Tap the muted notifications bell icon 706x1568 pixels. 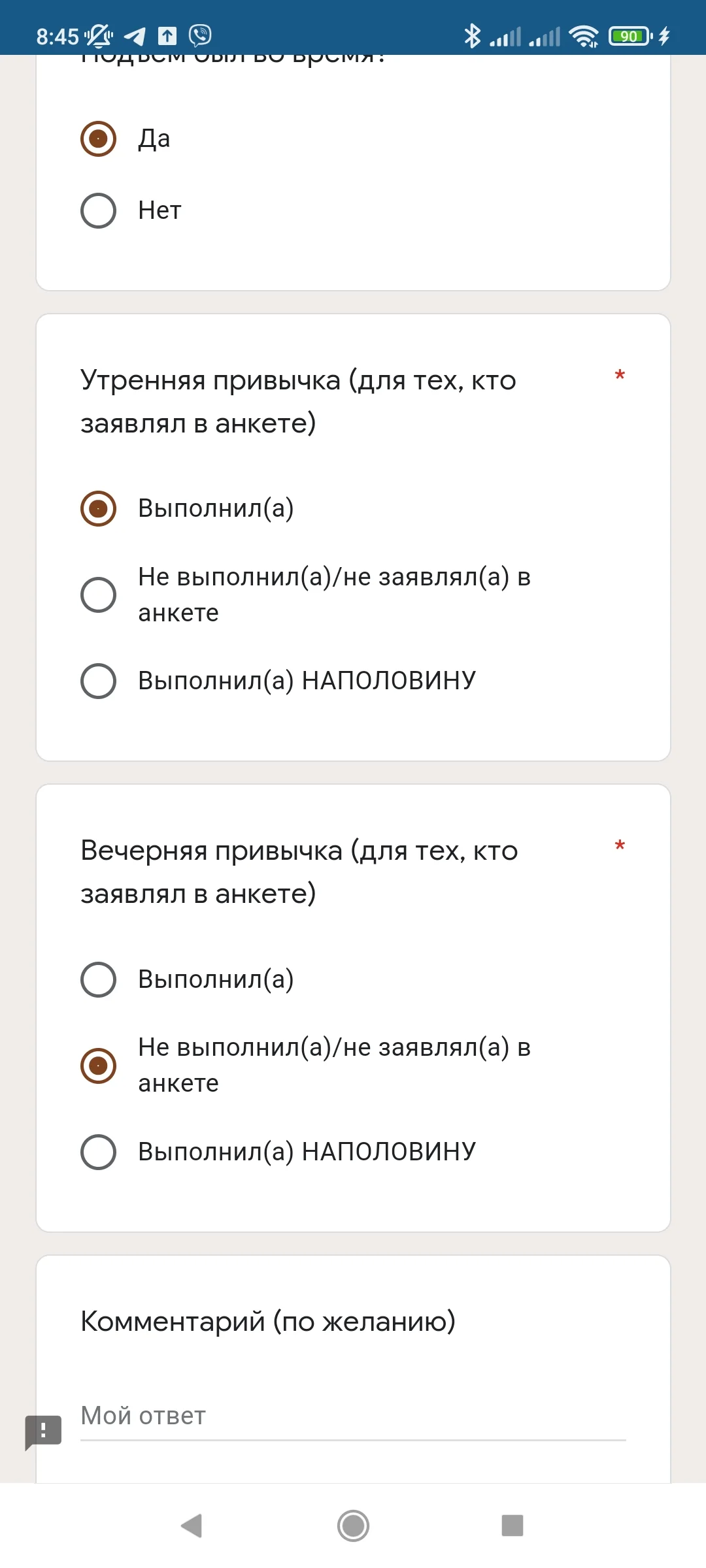click(98, 36)
